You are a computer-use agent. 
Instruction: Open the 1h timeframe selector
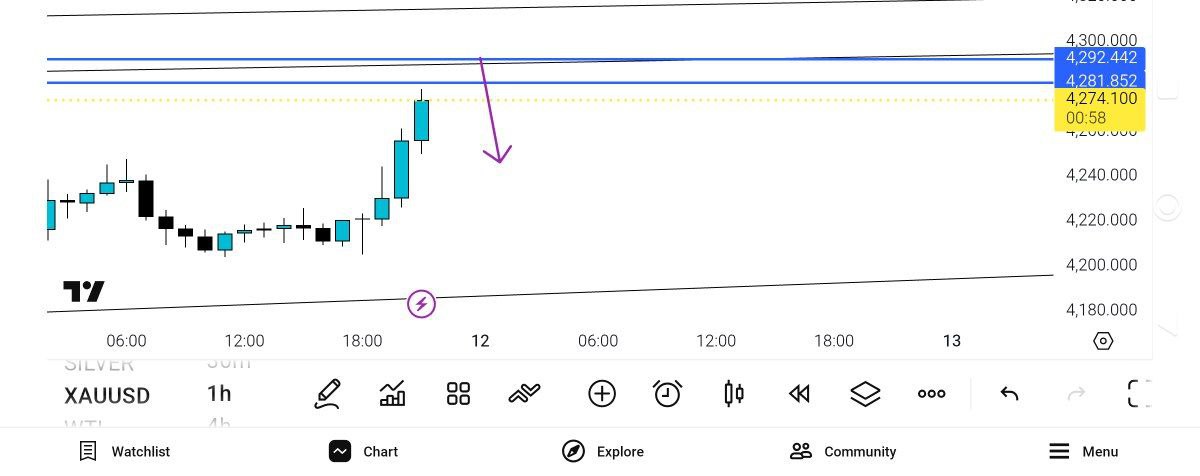(219, 394)
